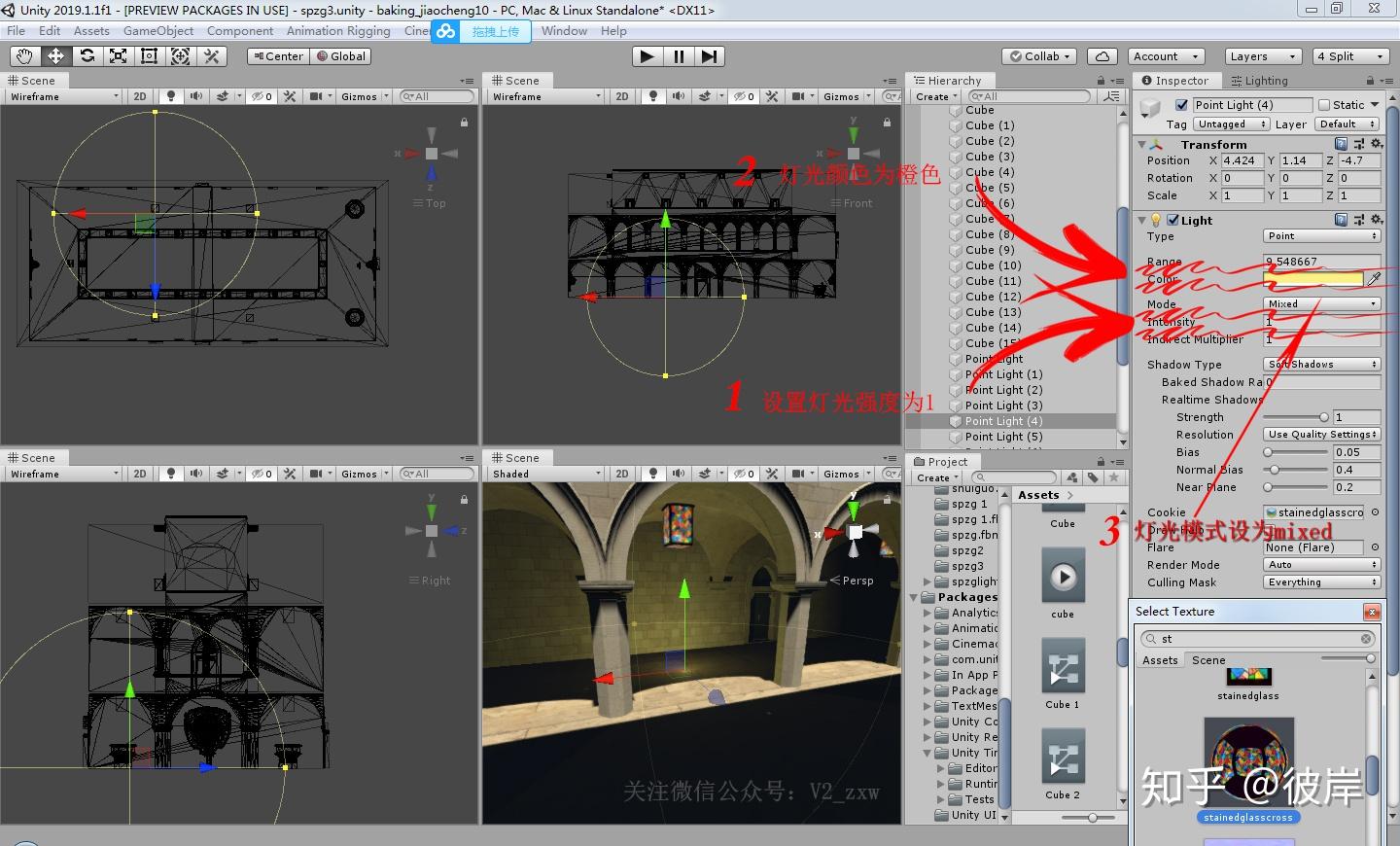Toggle the Global handle rotation button
This screenshot has height=846, width=1400.
click(341, 56)
